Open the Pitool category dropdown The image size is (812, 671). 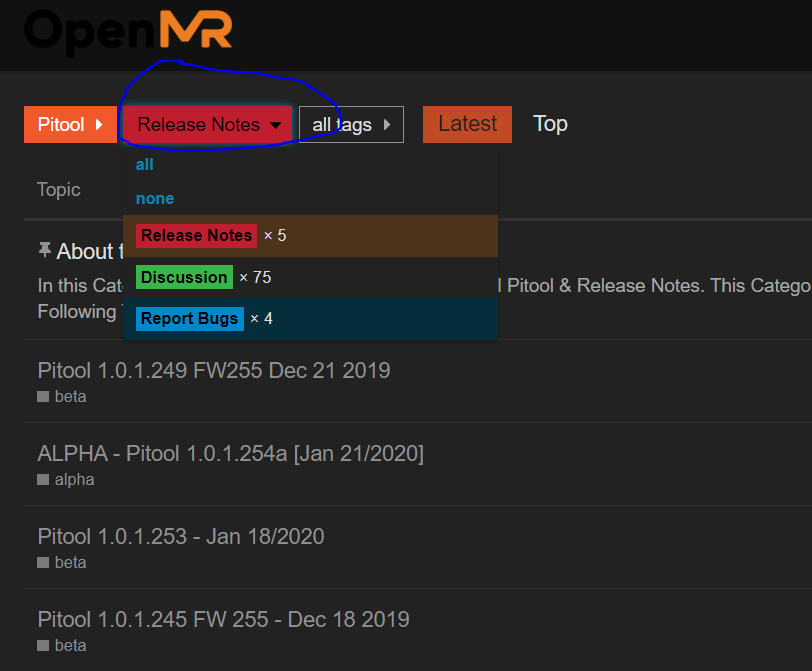(70, 125)
